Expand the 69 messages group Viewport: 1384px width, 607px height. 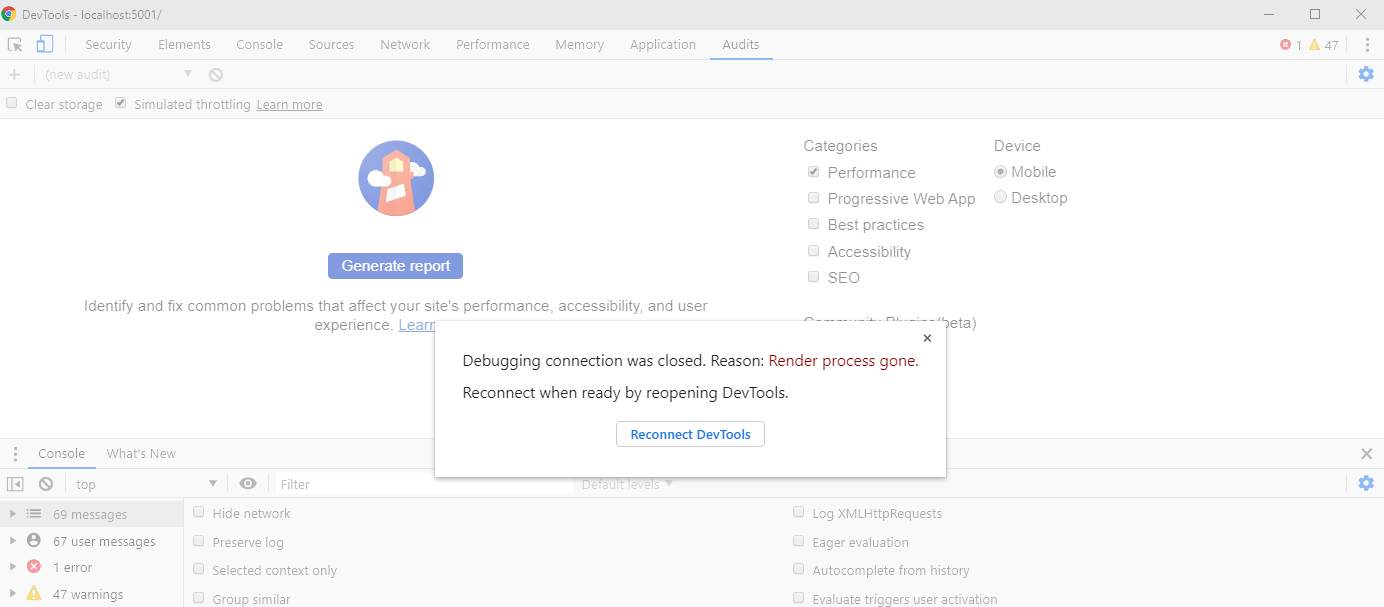(13, 514)
